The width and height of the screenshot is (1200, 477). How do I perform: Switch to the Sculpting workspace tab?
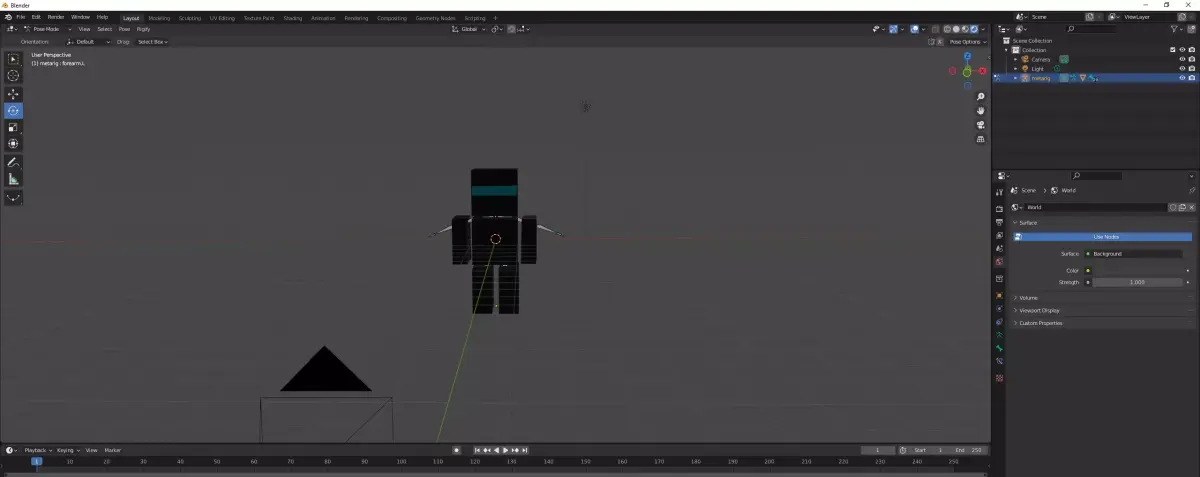click(x=189, y=18)
